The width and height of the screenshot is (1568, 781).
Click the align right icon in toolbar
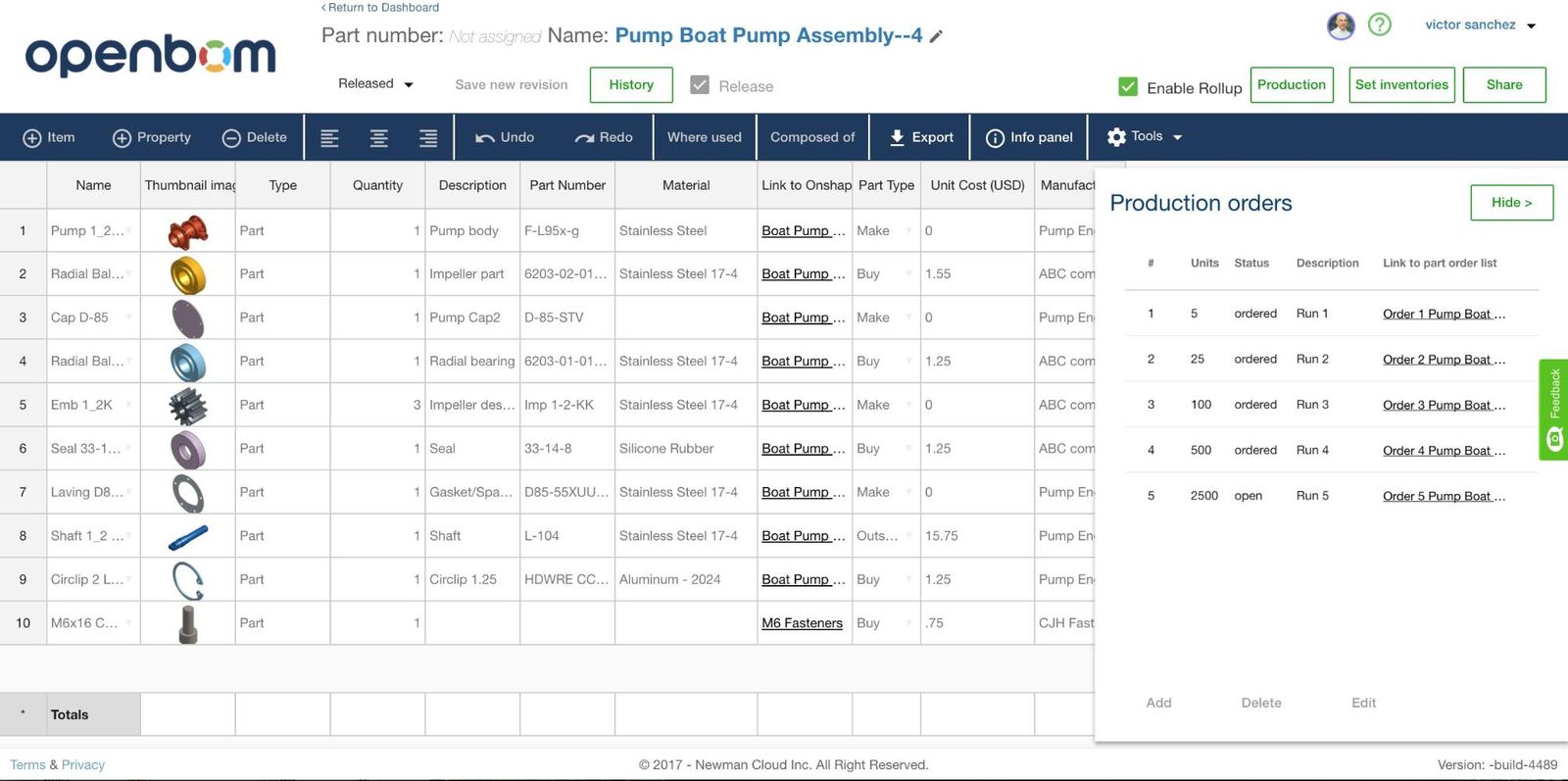coord(428,138)
